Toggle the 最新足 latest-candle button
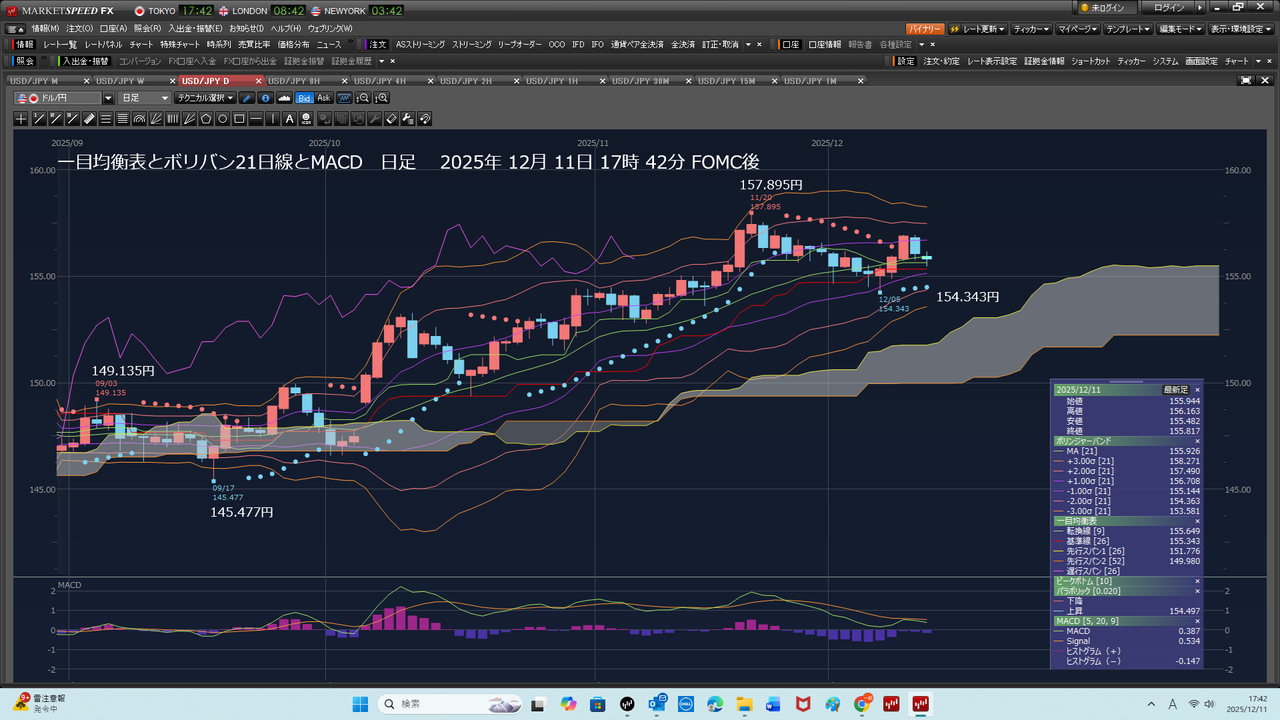This screenshot has width=1280, height=720. (1176, 389)
